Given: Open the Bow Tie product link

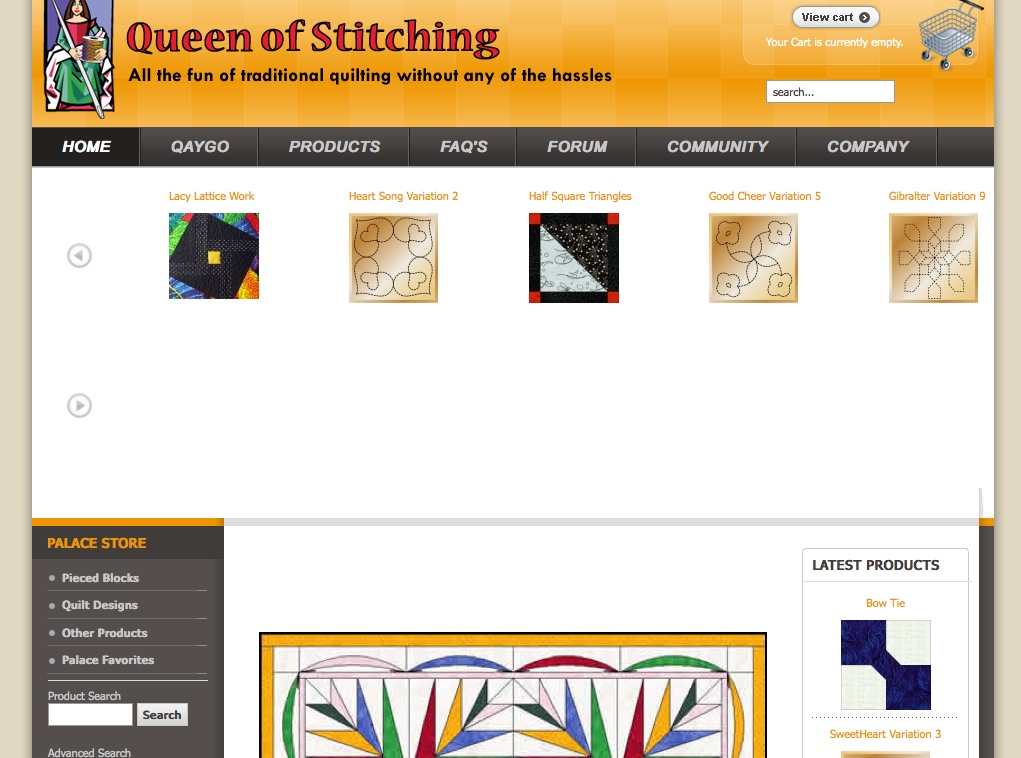Looking at the screenshot, I should point(885,603).
